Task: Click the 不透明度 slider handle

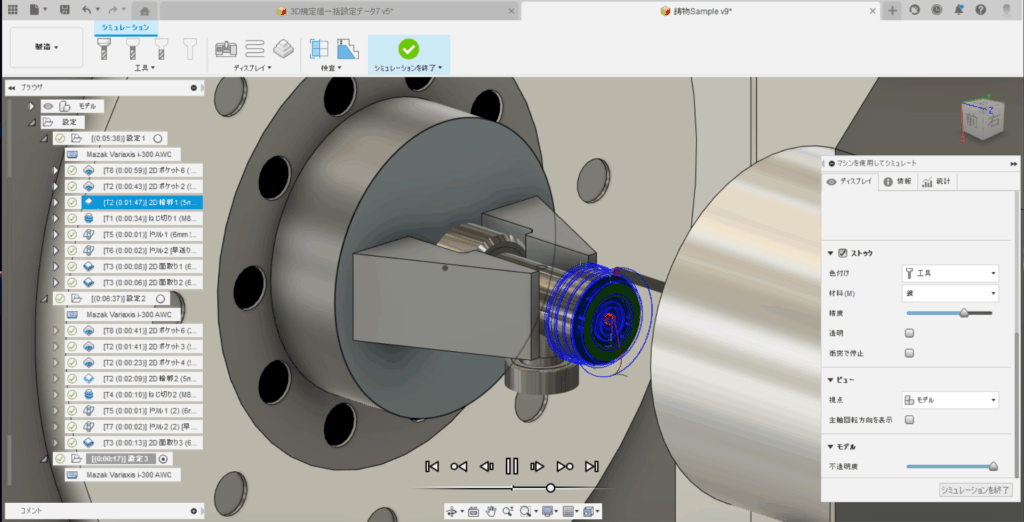Action: tap(993, 466)
